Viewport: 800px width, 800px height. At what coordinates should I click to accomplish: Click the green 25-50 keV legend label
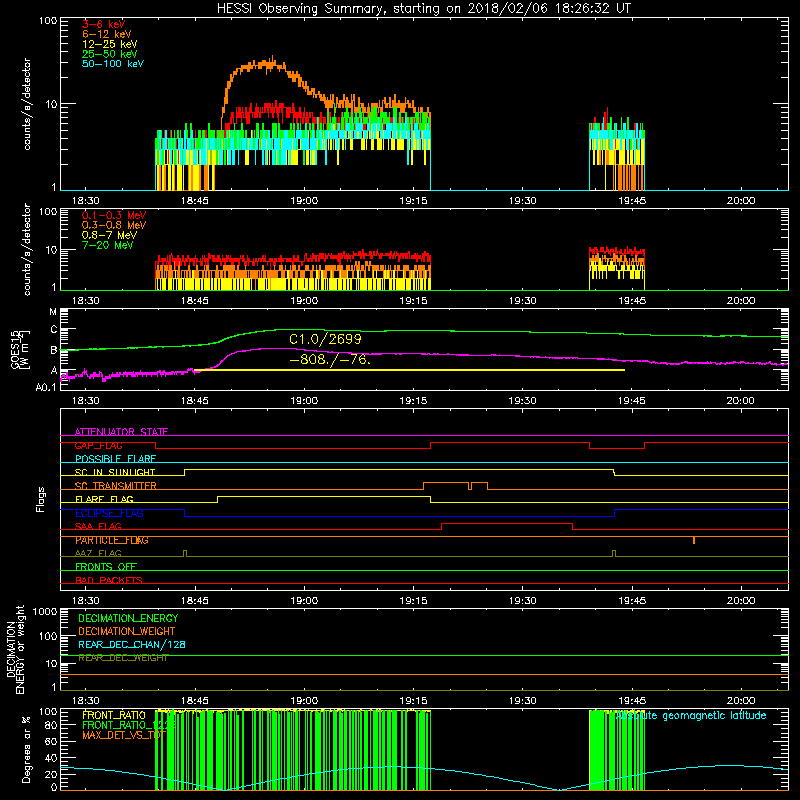[110, 54]
